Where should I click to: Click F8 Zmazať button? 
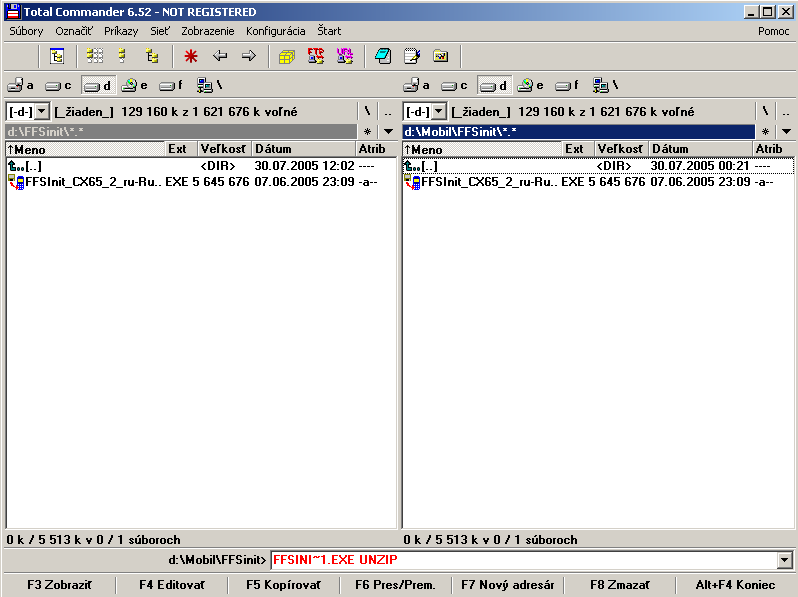coord(619,585)
